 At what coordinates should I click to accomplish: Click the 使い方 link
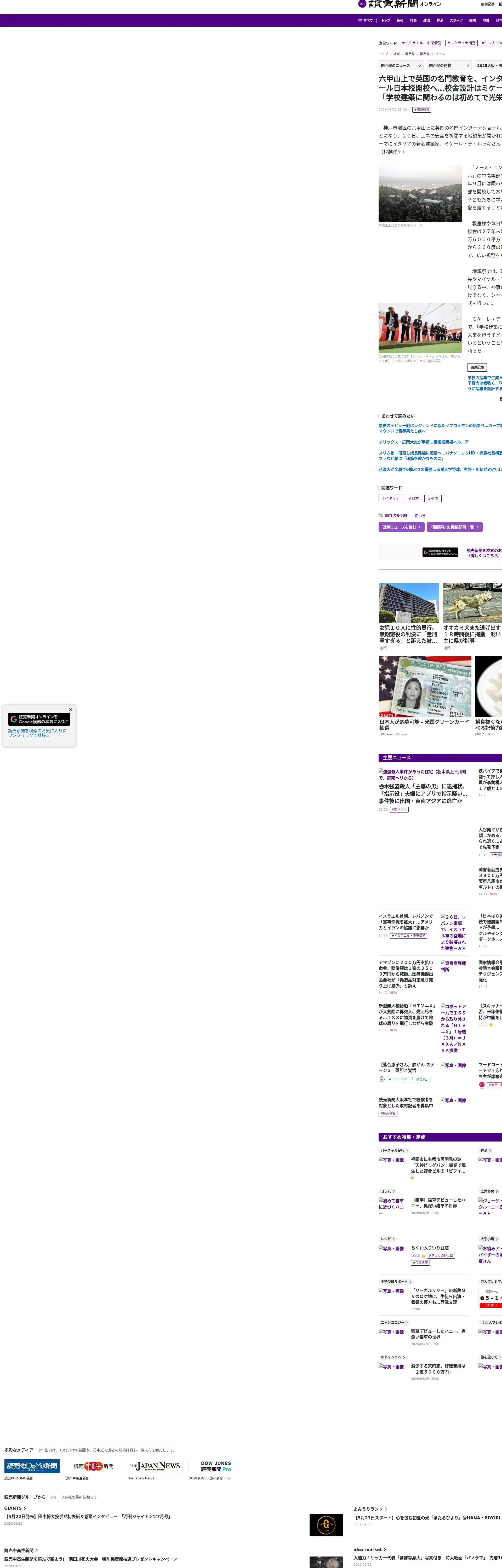[x=420, y=516]
